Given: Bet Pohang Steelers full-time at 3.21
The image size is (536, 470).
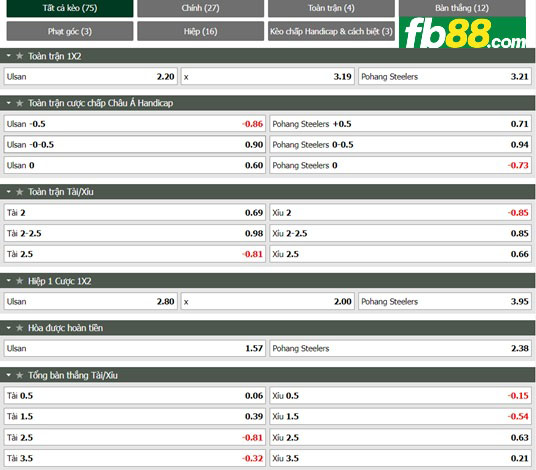Looking at the screenshot, I should 445,77.
